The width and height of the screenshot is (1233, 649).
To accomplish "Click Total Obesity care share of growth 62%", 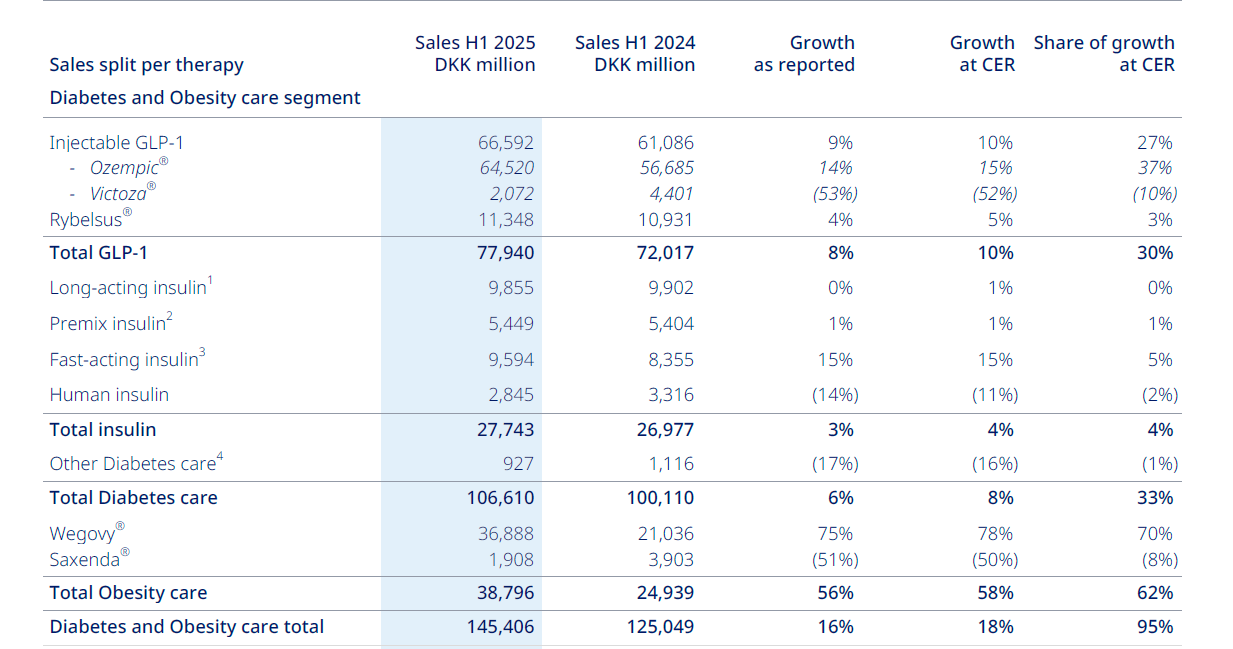I will point(1155,593).
